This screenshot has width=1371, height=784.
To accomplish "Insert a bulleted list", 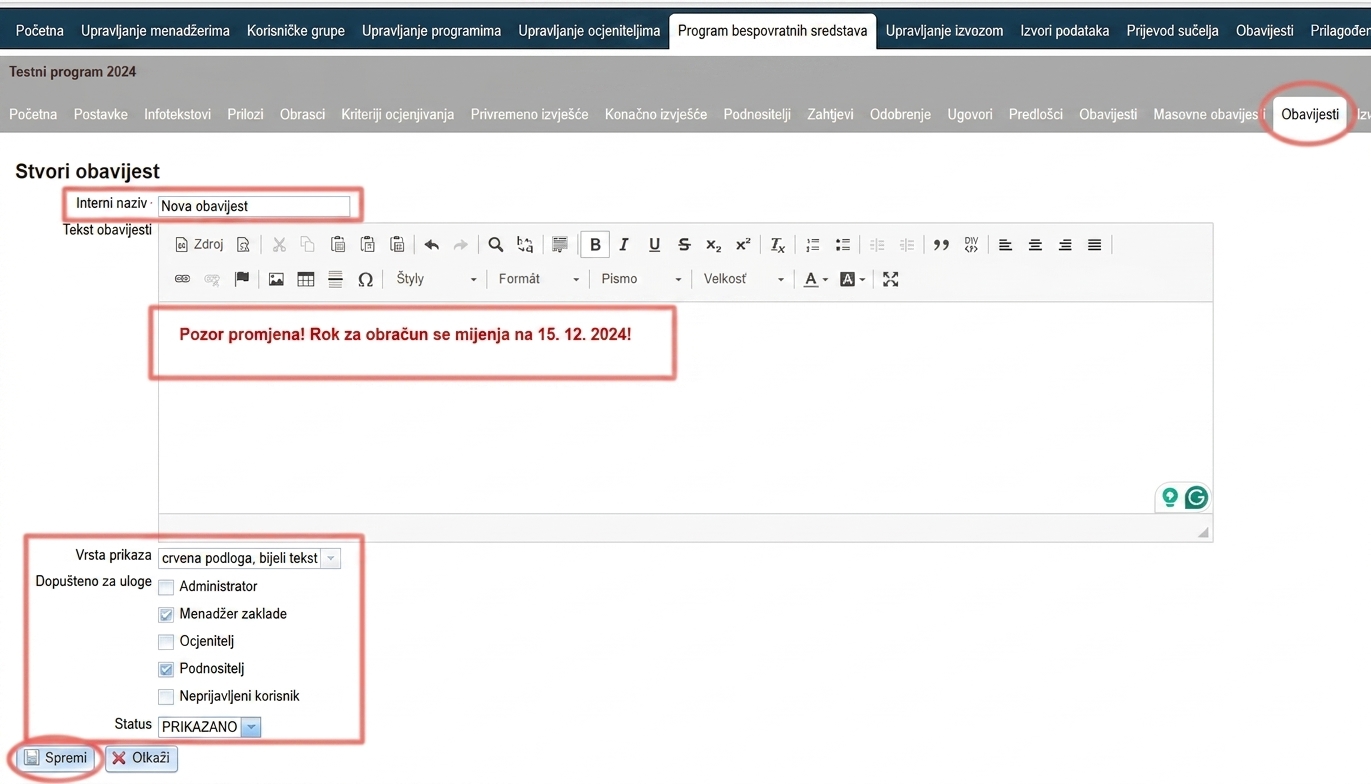I will [x=842, y=244].
